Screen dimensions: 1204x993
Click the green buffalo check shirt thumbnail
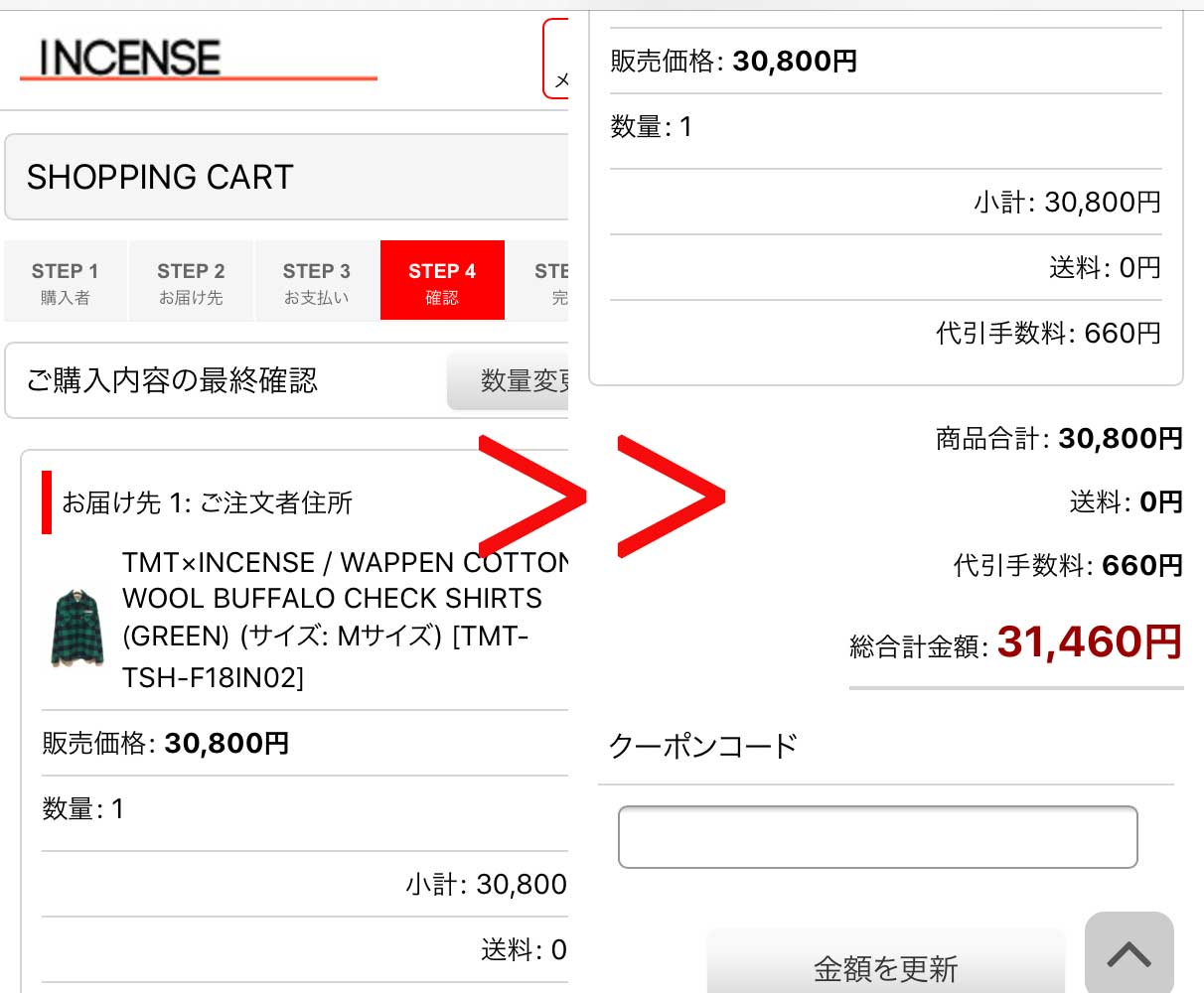point(77,628)
